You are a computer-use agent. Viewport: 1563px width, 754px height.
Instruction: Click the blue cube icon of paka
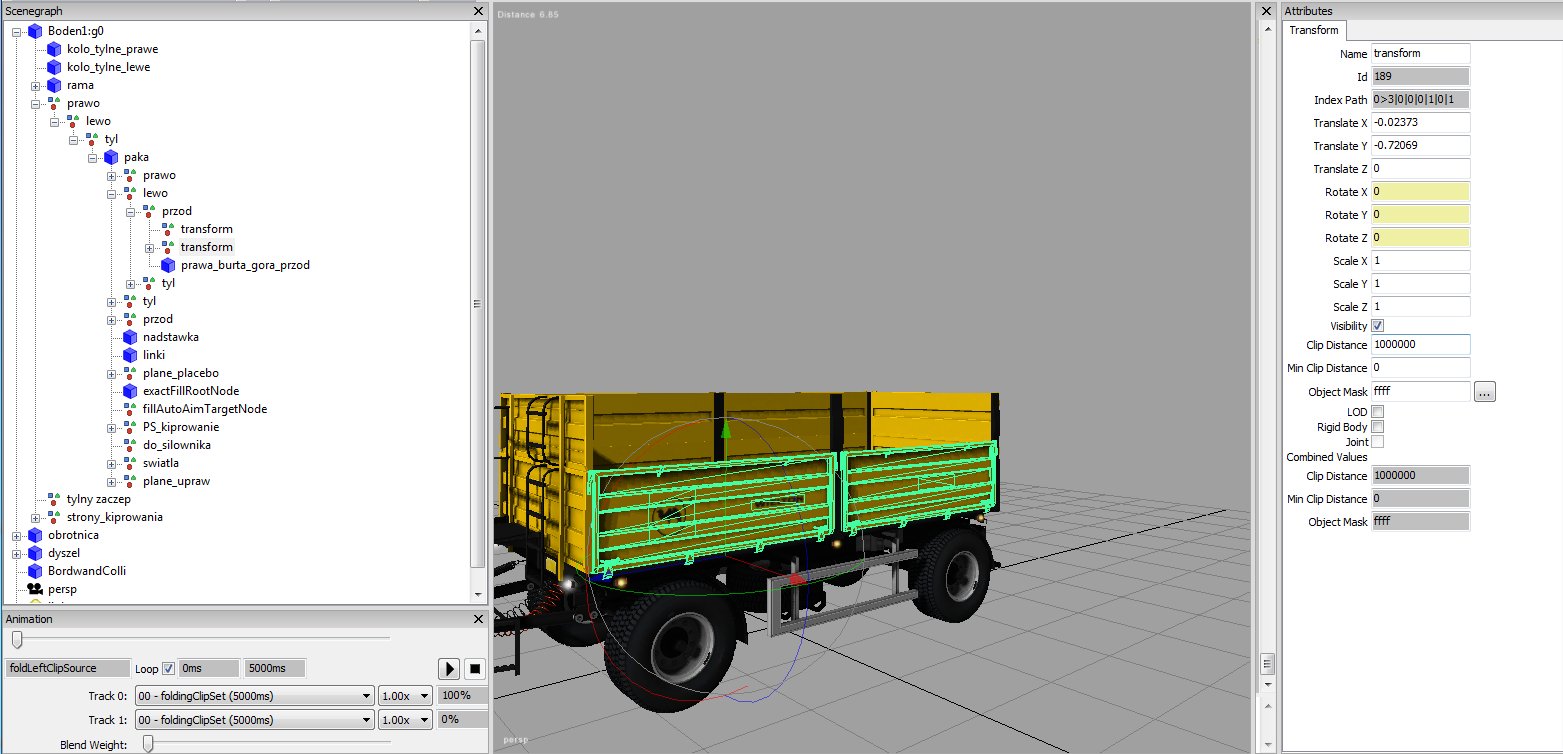coord(111,157)
